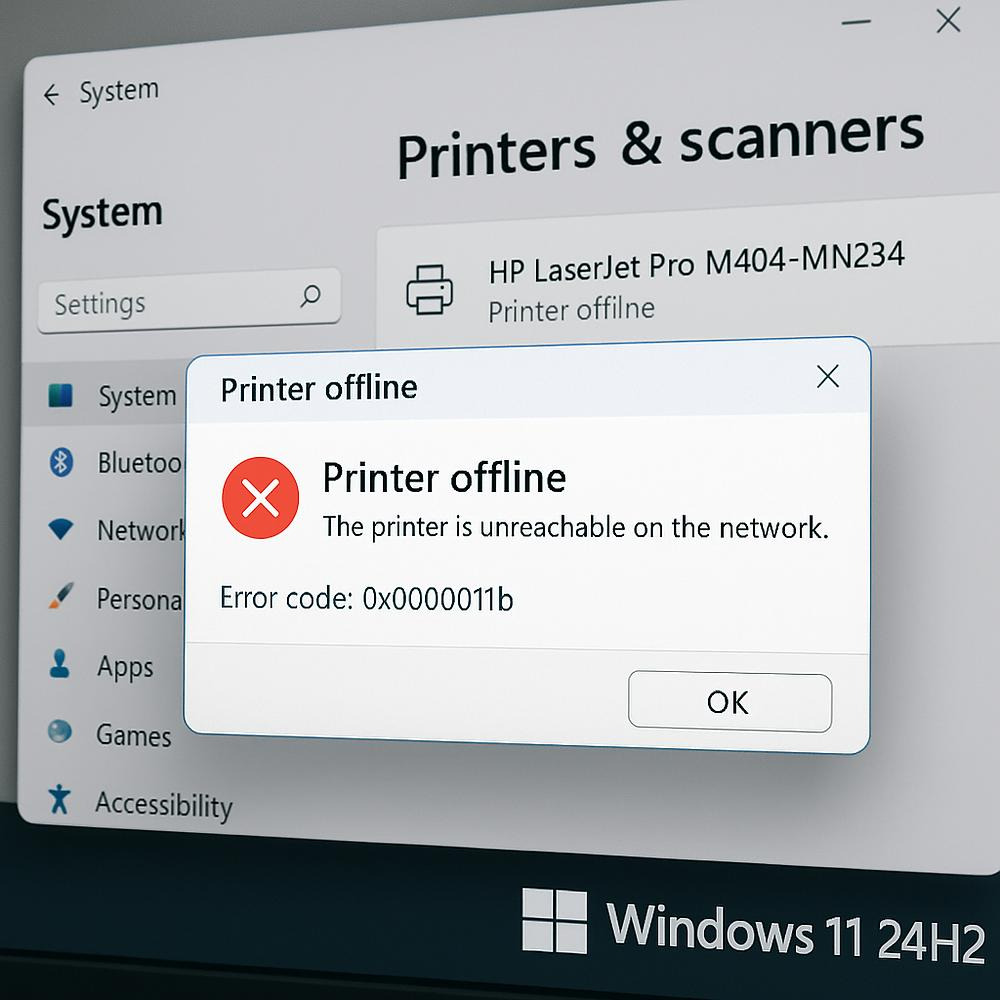1000x1000 pixels.
Task: Click "The printer is unreachable on the network." message
Action: click(x=575, y=527)
